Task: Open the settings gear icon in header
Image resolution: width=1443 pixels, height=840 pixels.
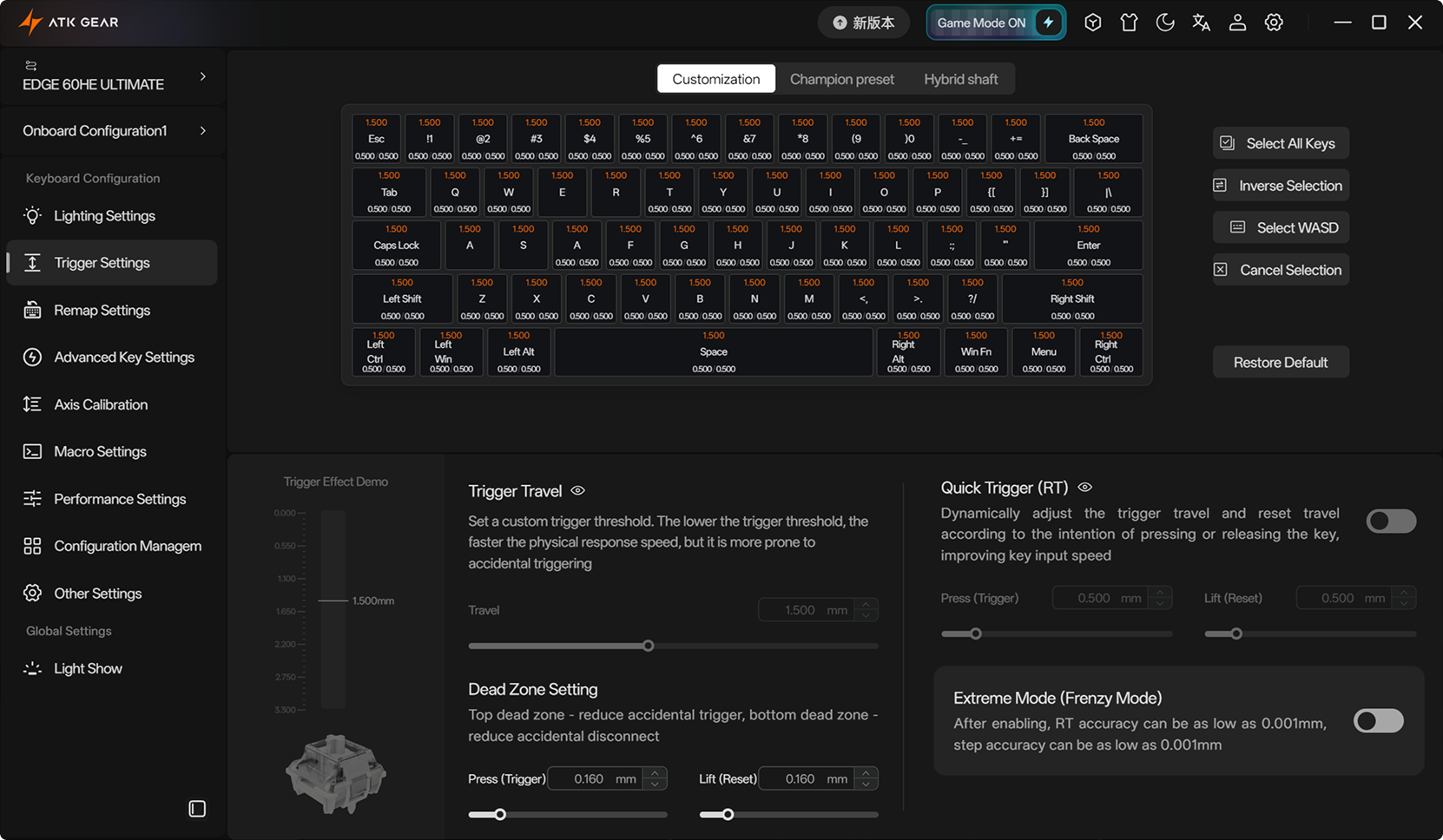Action: 1274,23
